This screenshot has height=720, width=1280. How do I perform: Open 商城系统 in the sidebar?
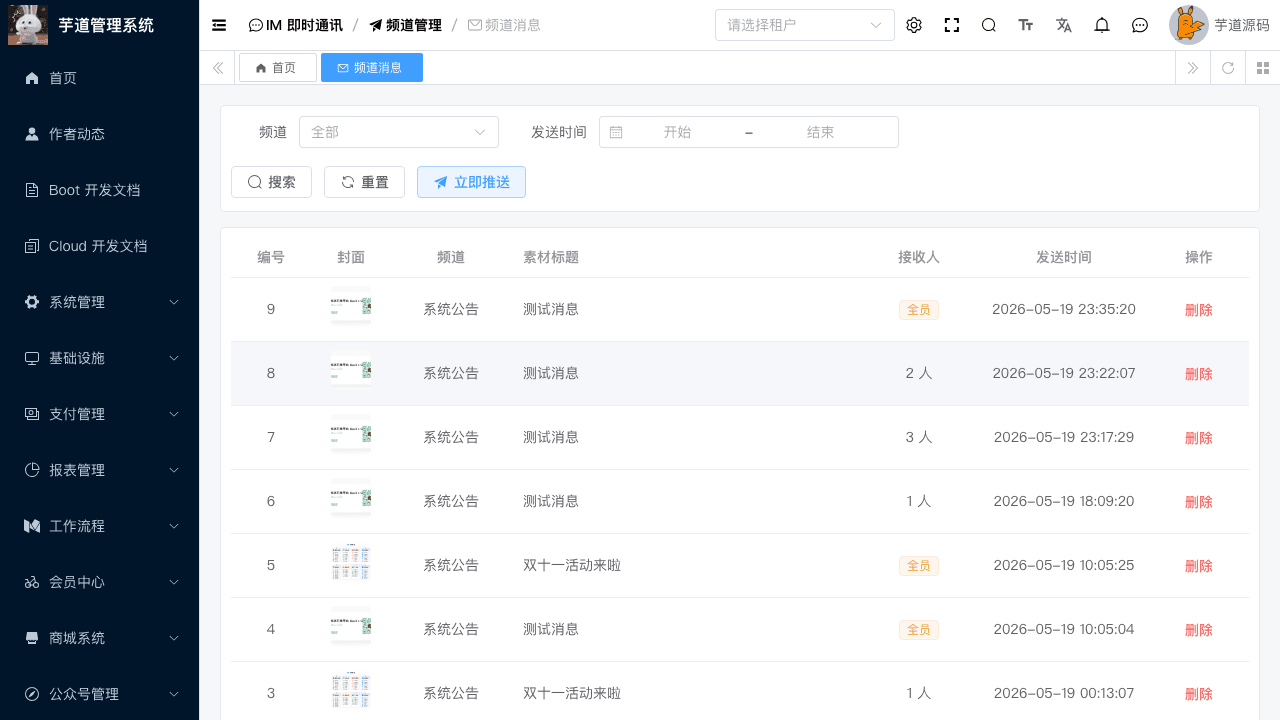[x=100, y=638]
